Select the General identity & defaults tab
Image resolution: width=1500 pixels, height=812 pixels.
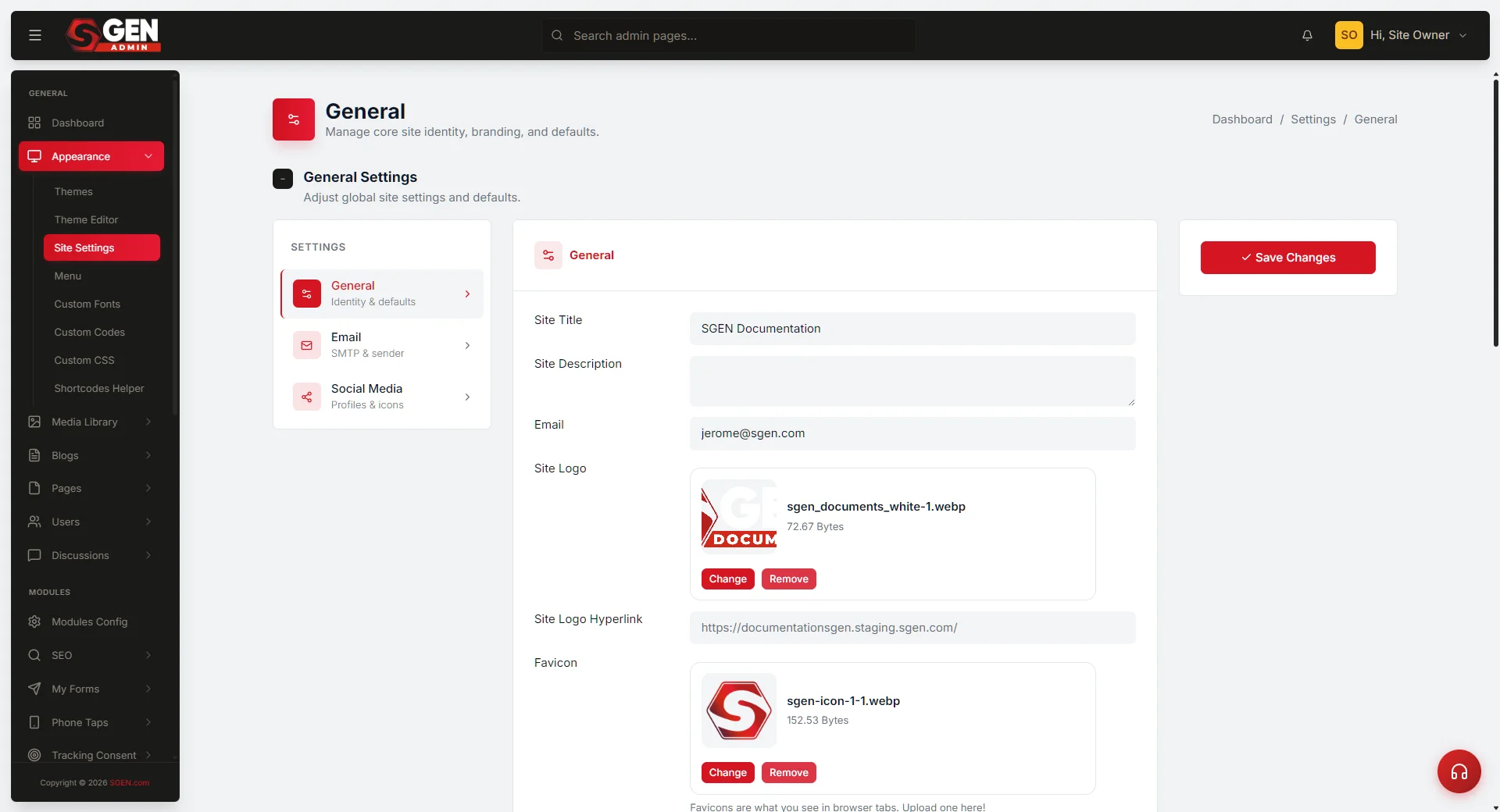[382, 294]
